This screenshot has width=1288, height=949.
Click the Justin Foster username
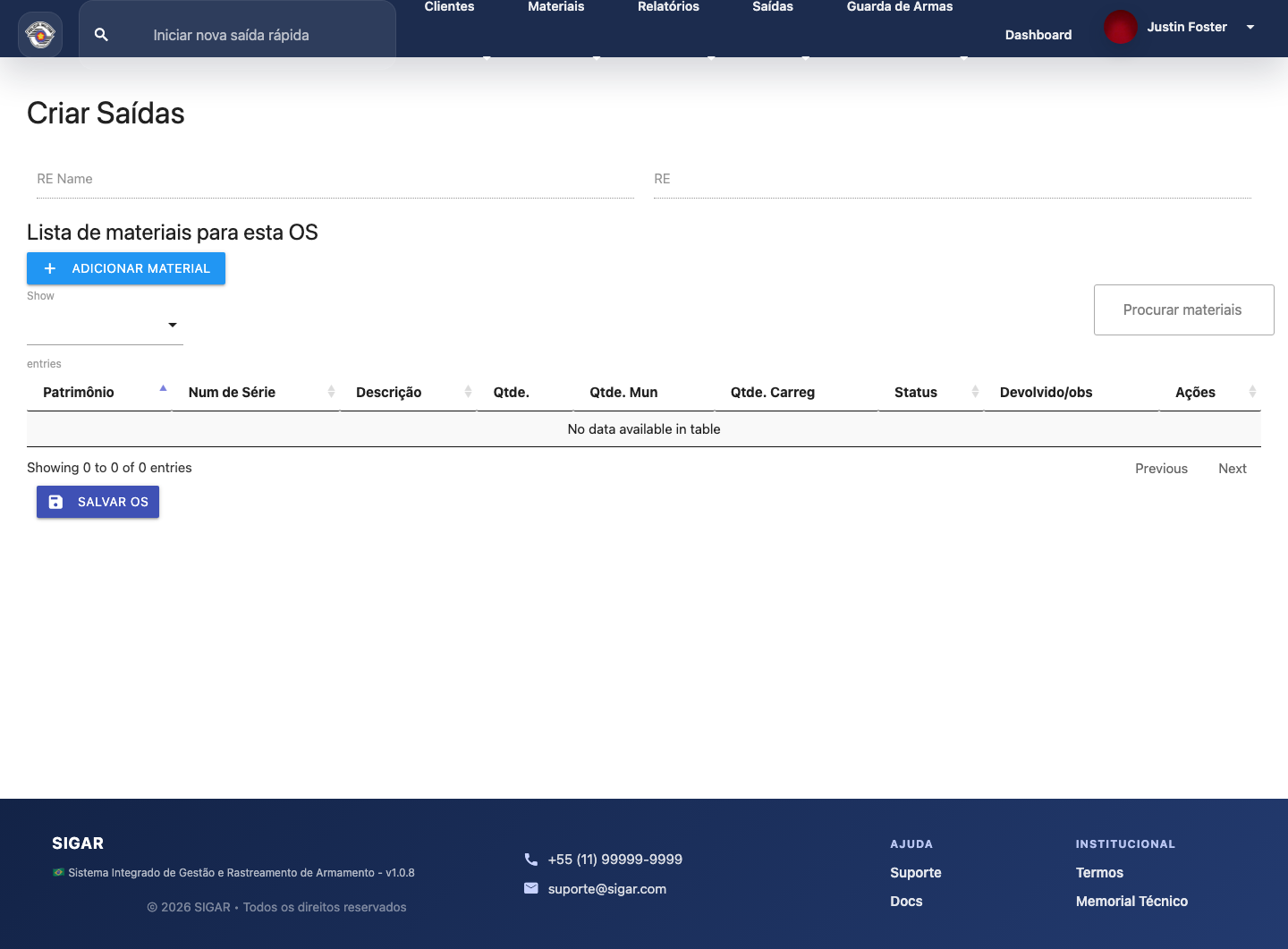[x=1187, y=27]
